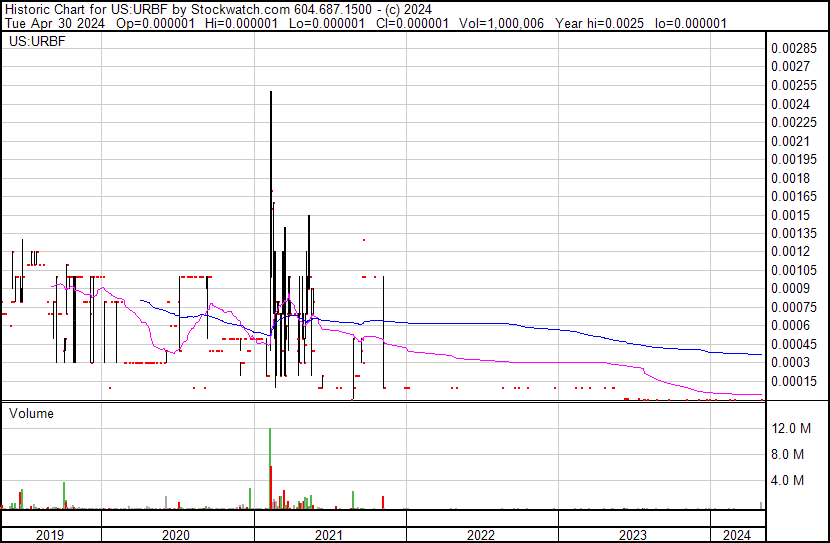Screen dimensions: 830x543
Task: Click the Volume panel label
Action: pos(32,413)
